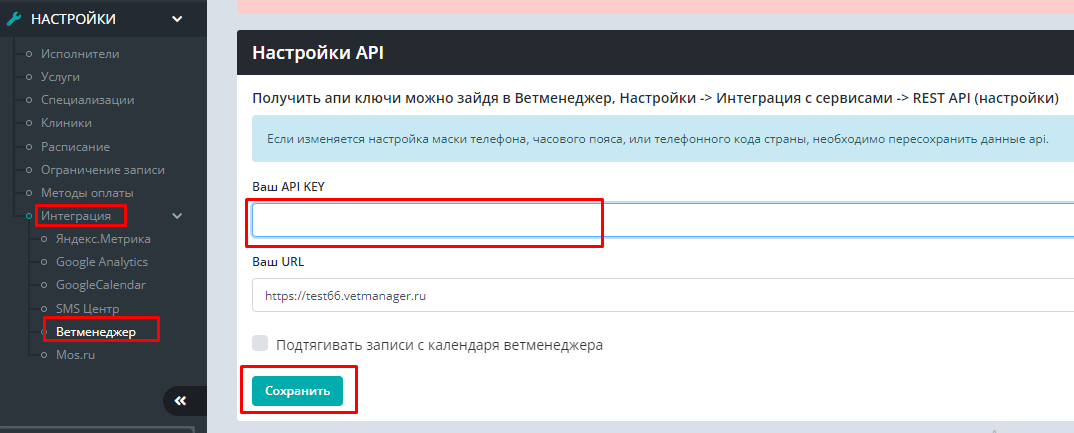Open Mos.ru integration

[x=73, y=355]
